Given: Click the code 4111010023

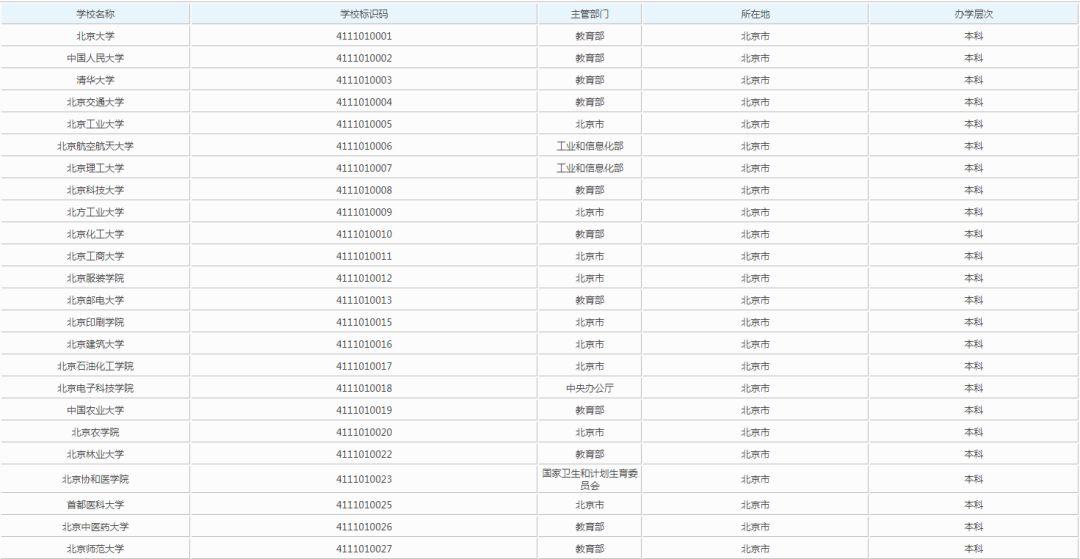Looking at the screenshot, I should 364,479.
